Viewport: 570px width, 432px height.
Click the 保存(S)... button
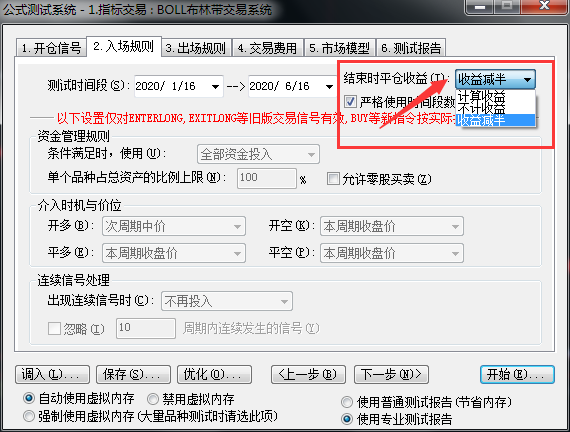click(133, 375)
